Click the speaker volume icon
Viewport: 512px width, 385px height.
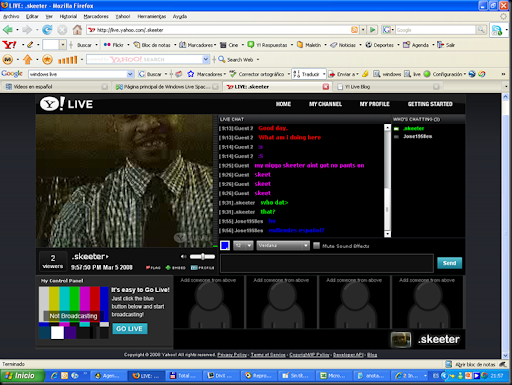pos(183,256)
